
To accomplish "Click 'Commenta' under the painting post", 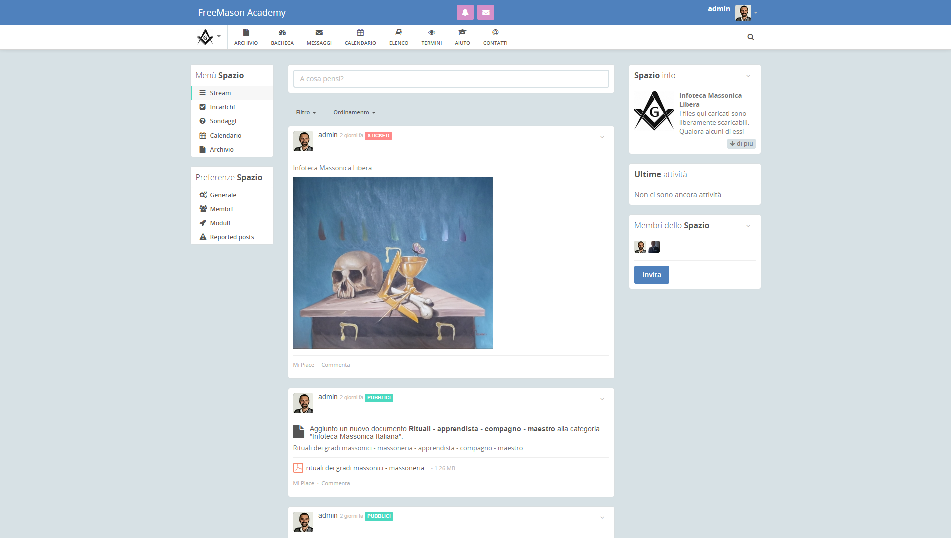I will [x=335, y=365].
